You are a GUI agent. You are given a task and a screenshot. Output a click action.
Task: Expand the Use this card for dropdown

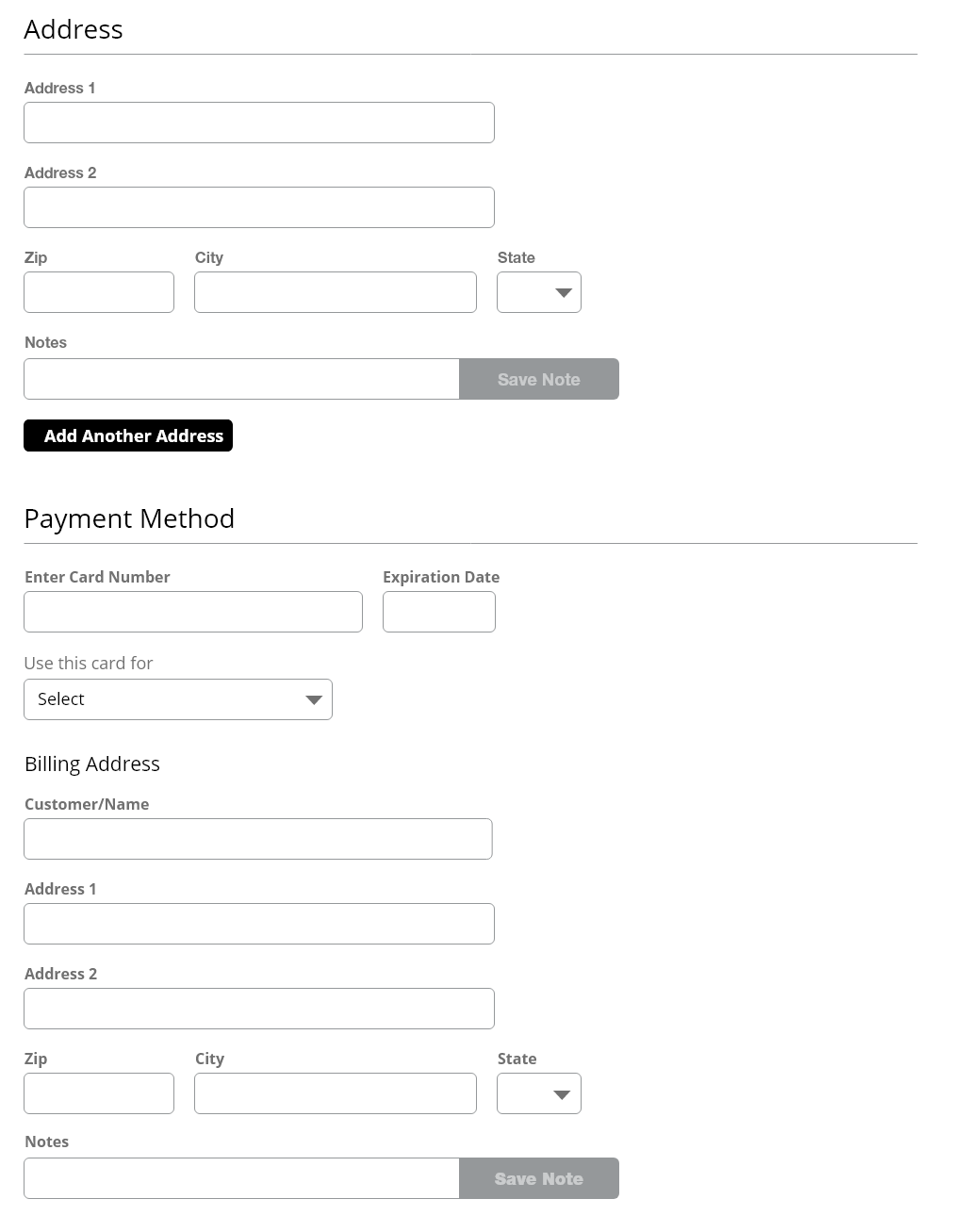pyautogui.click(x=178, y=699)
